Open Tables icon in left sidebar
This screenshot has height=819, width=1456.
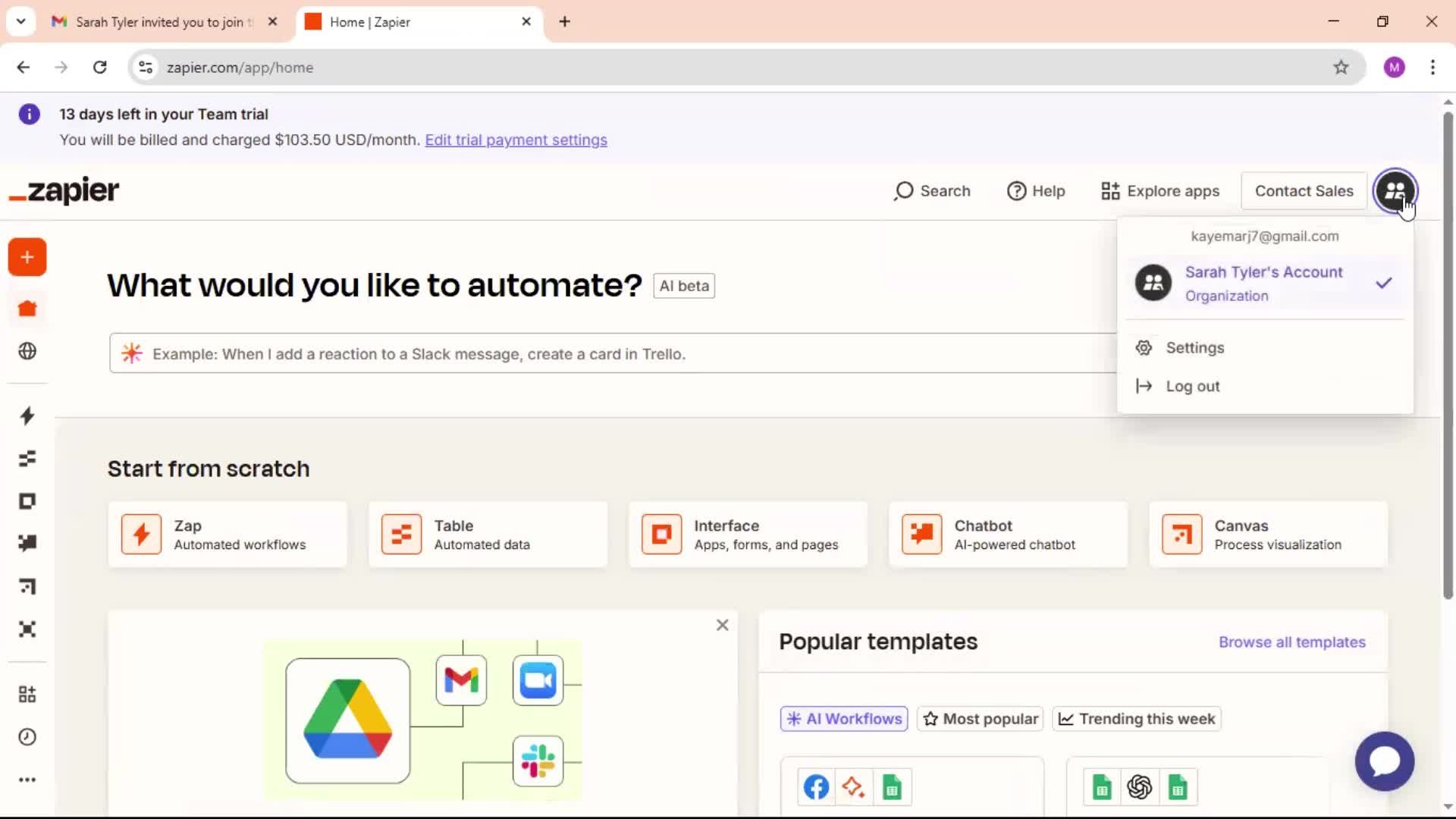[x=27, y=458]
